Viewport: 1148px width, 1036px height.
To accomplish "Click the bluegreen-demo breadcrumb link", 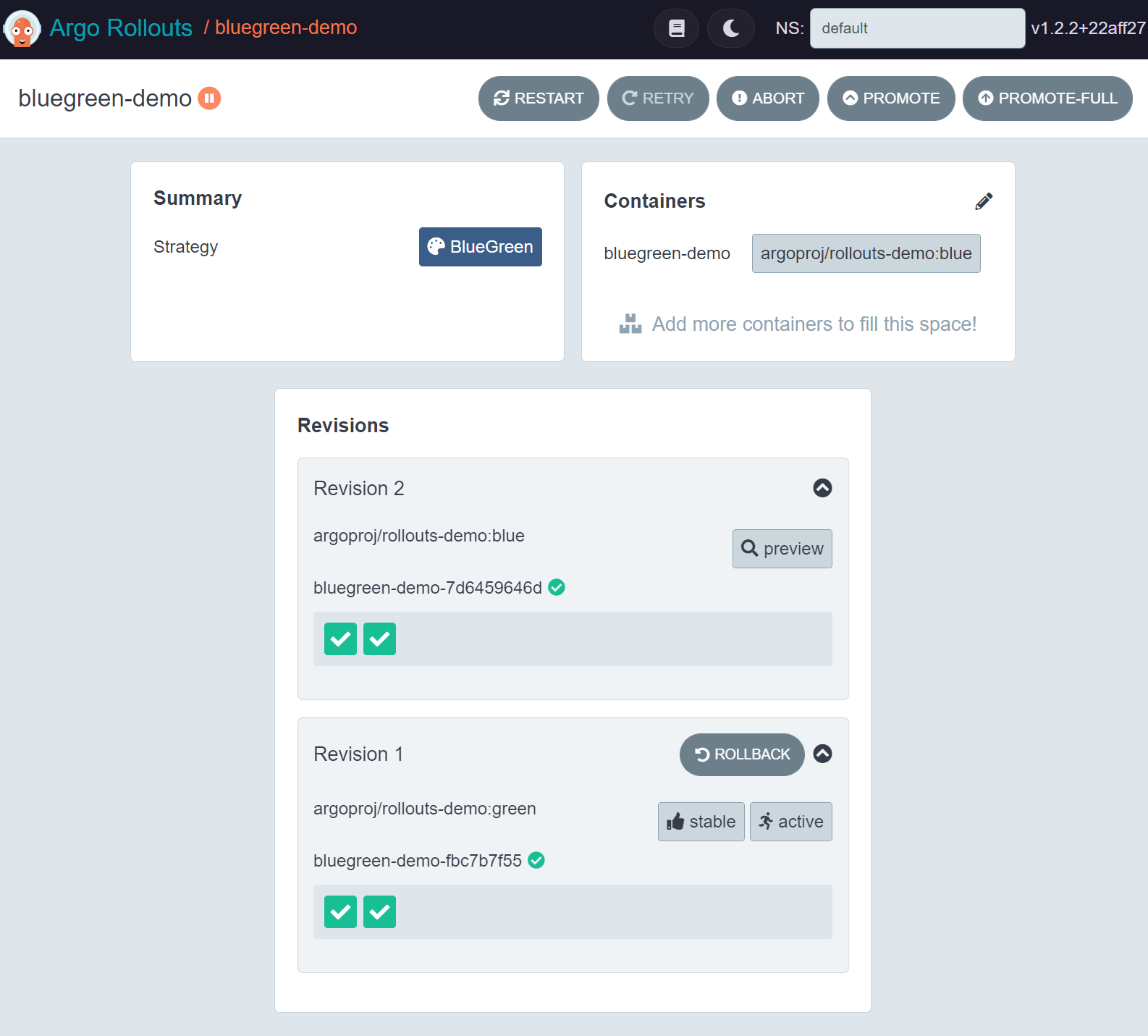I will coord(286,28).
